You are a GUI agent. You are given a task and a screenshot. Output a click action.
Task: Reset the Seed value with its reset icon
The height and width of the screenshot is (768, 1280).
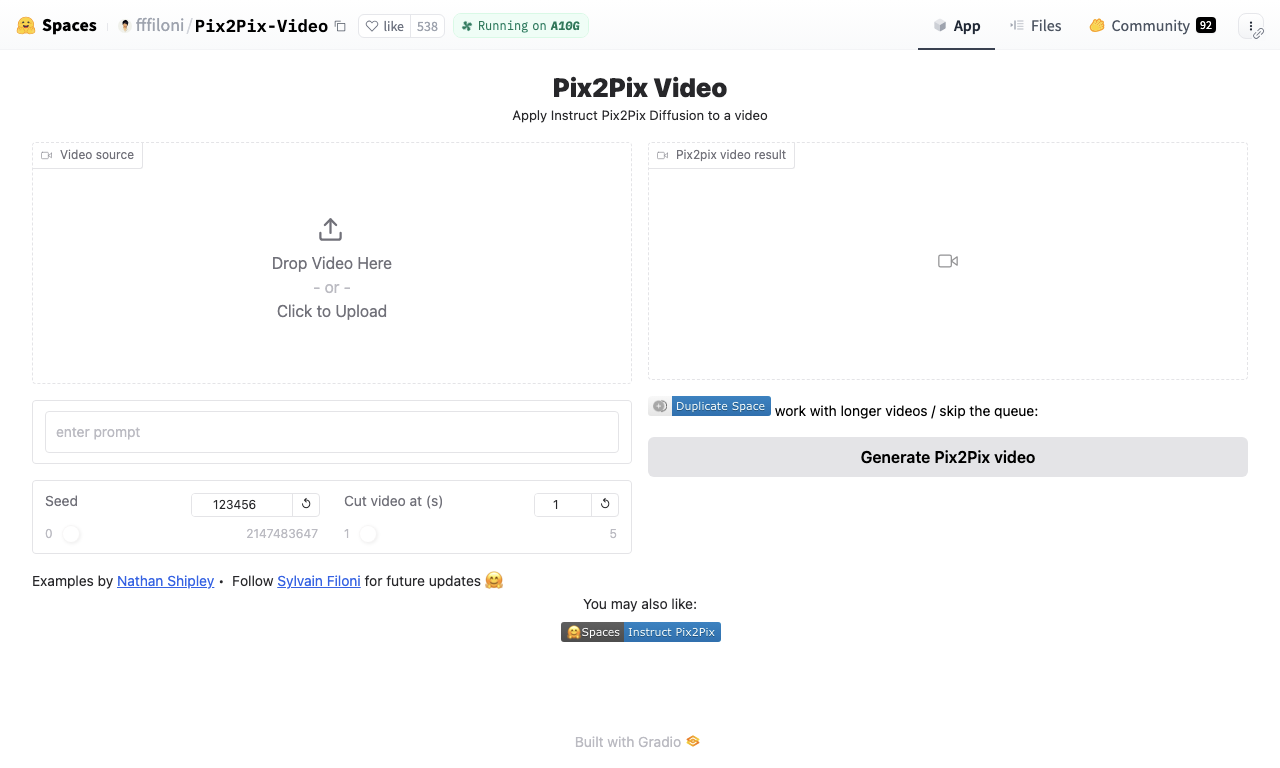(x=306, y=504)
